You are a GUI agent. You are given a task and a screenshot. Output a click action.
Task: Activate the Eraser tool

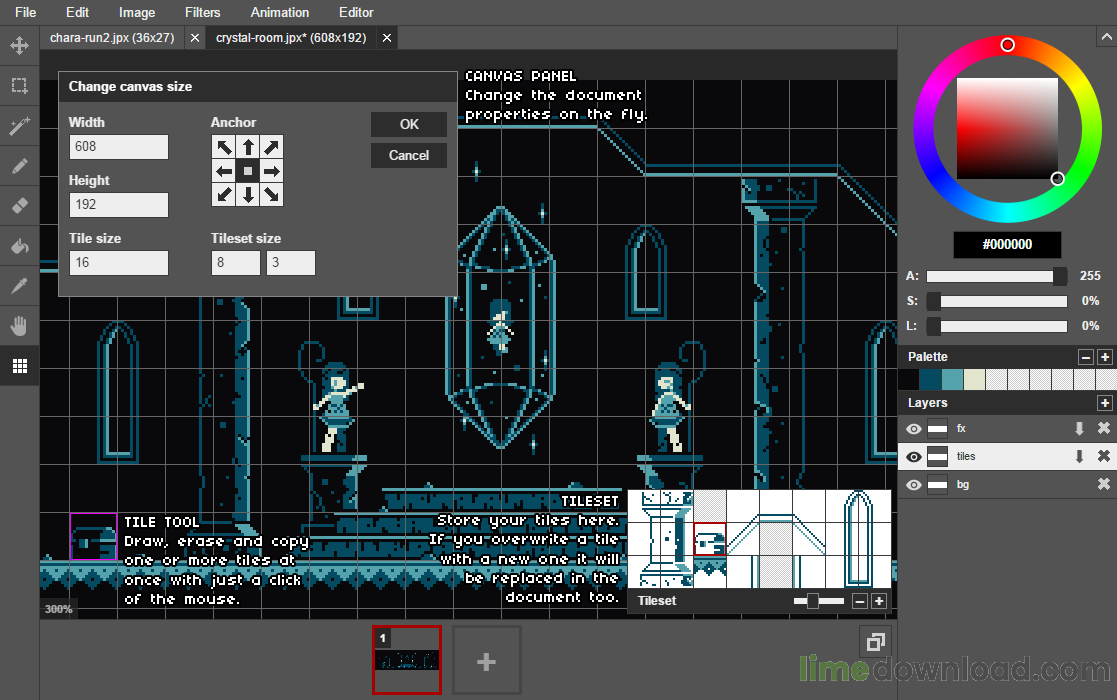[x=19, y=206]
